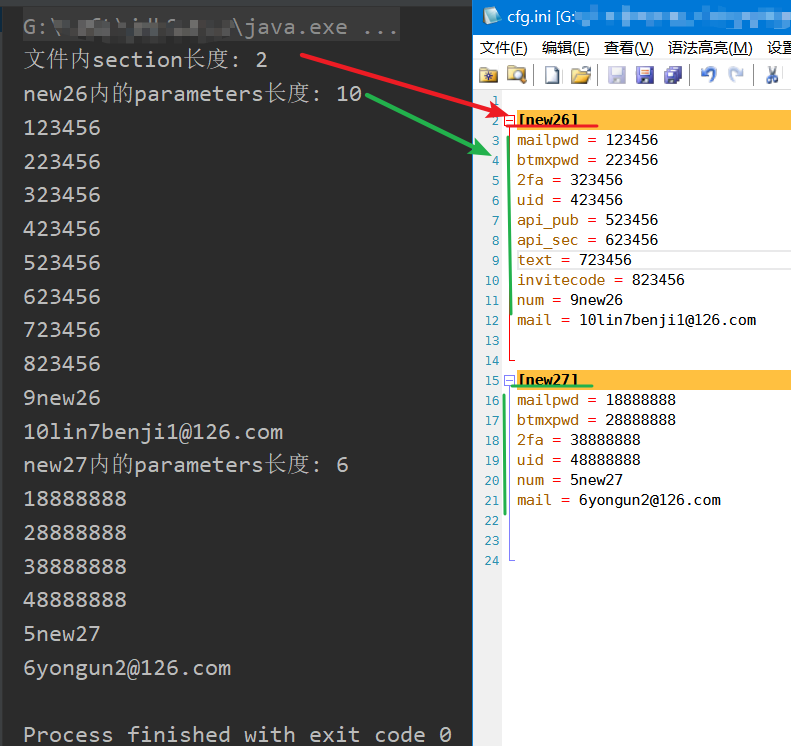Click the line 'mail = 10lin7benji1@126.com'
791x746 pixels.
636,320
